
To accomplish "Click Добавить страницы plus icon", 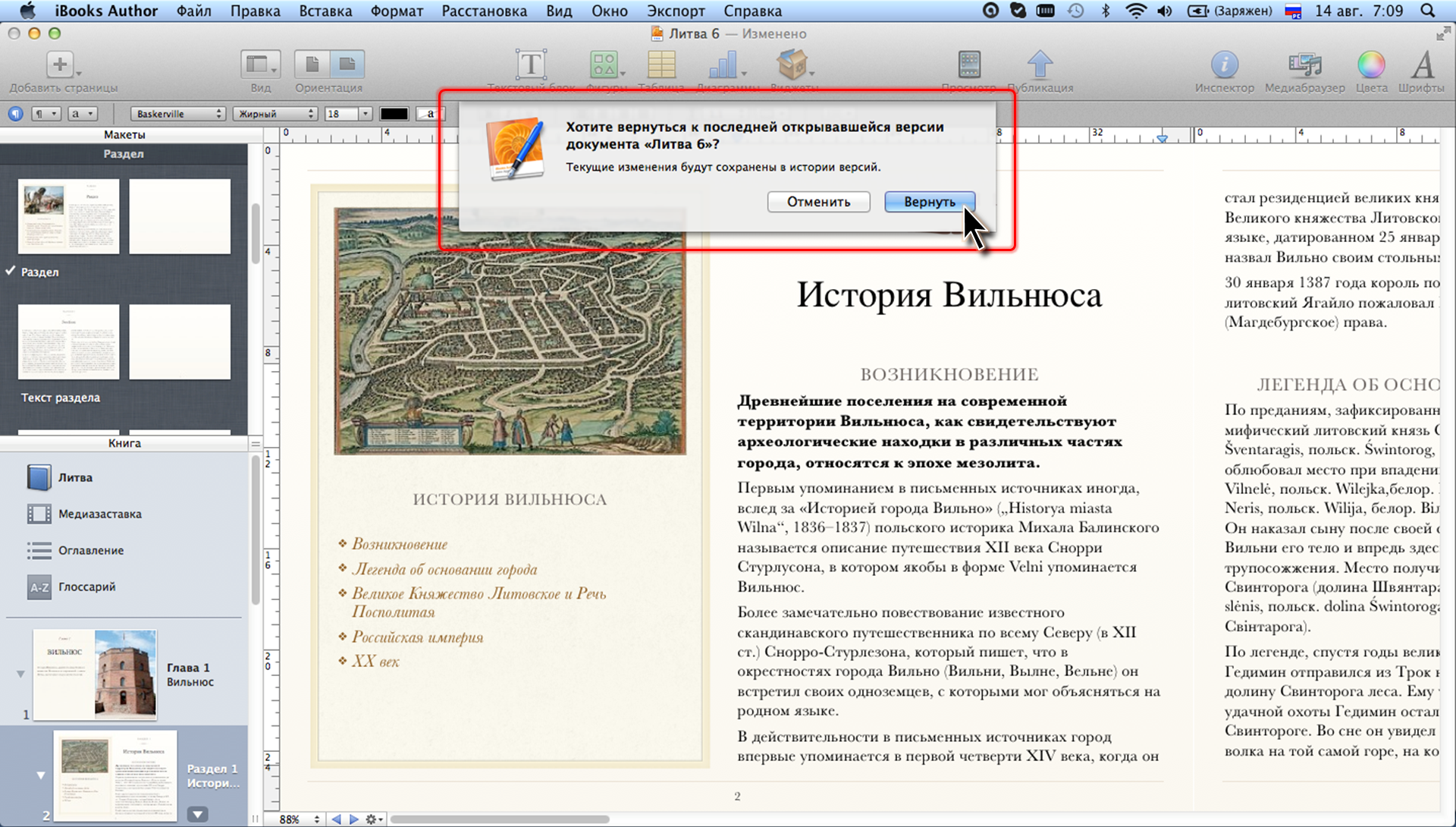I will click(x=60, y=64).
